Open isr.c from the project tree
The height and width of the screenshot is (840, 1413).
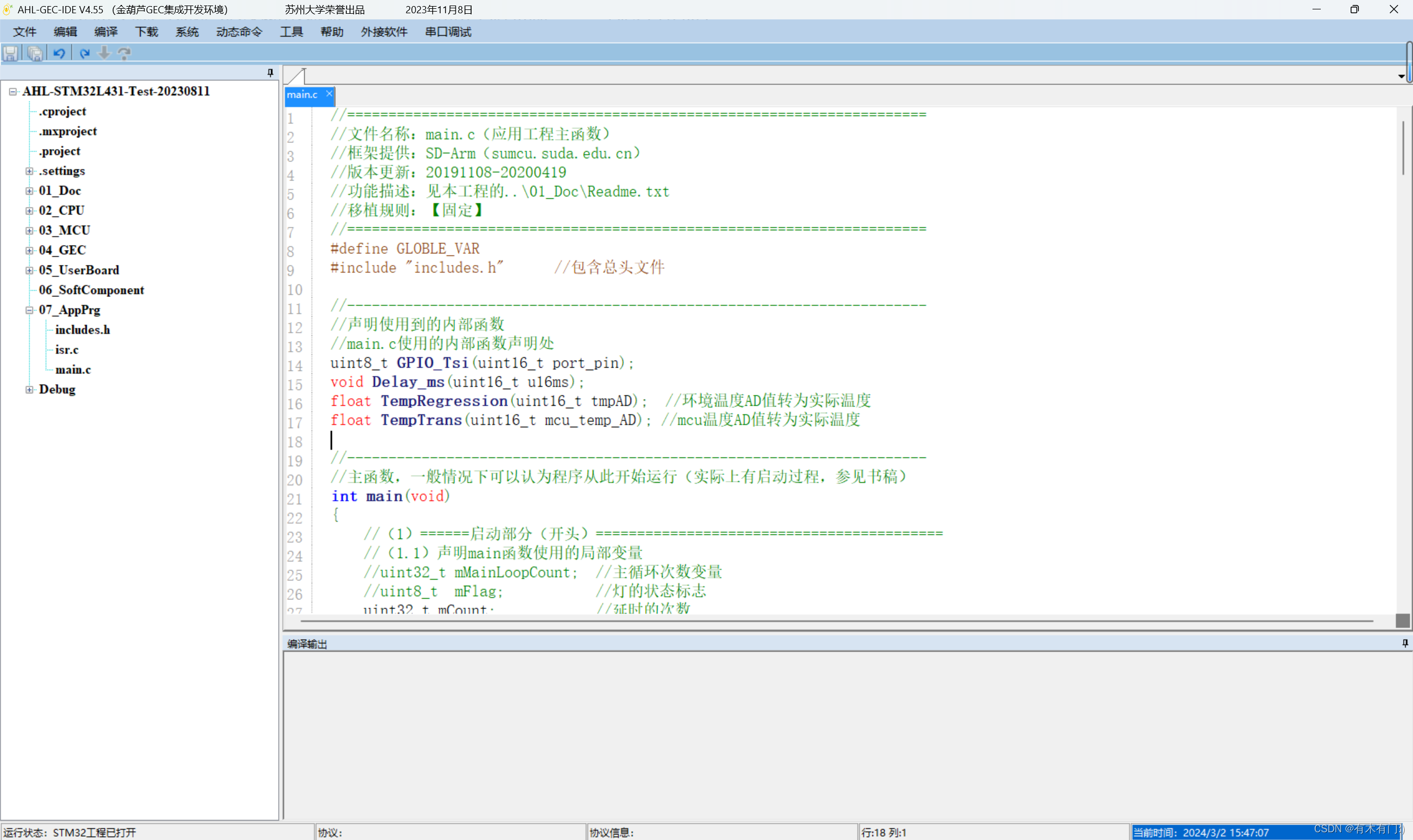[67, 350]
